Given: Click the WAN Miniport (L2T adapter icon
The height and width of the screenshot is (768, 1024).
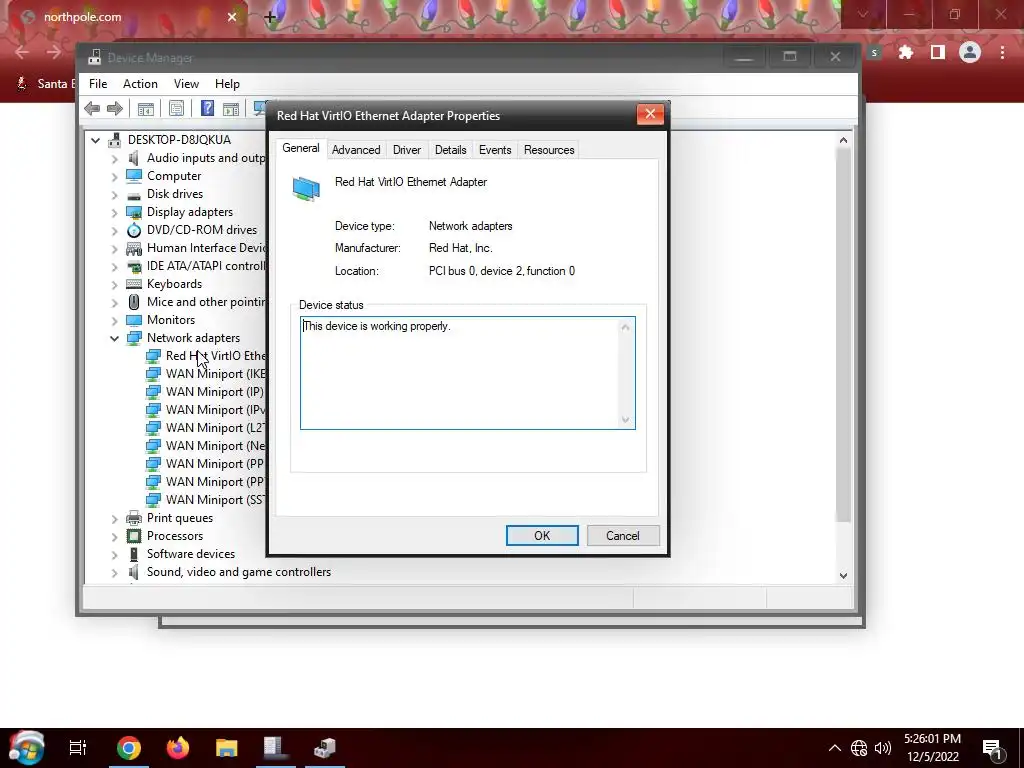Looking at the screenshot, I should (x=153, y=428).
